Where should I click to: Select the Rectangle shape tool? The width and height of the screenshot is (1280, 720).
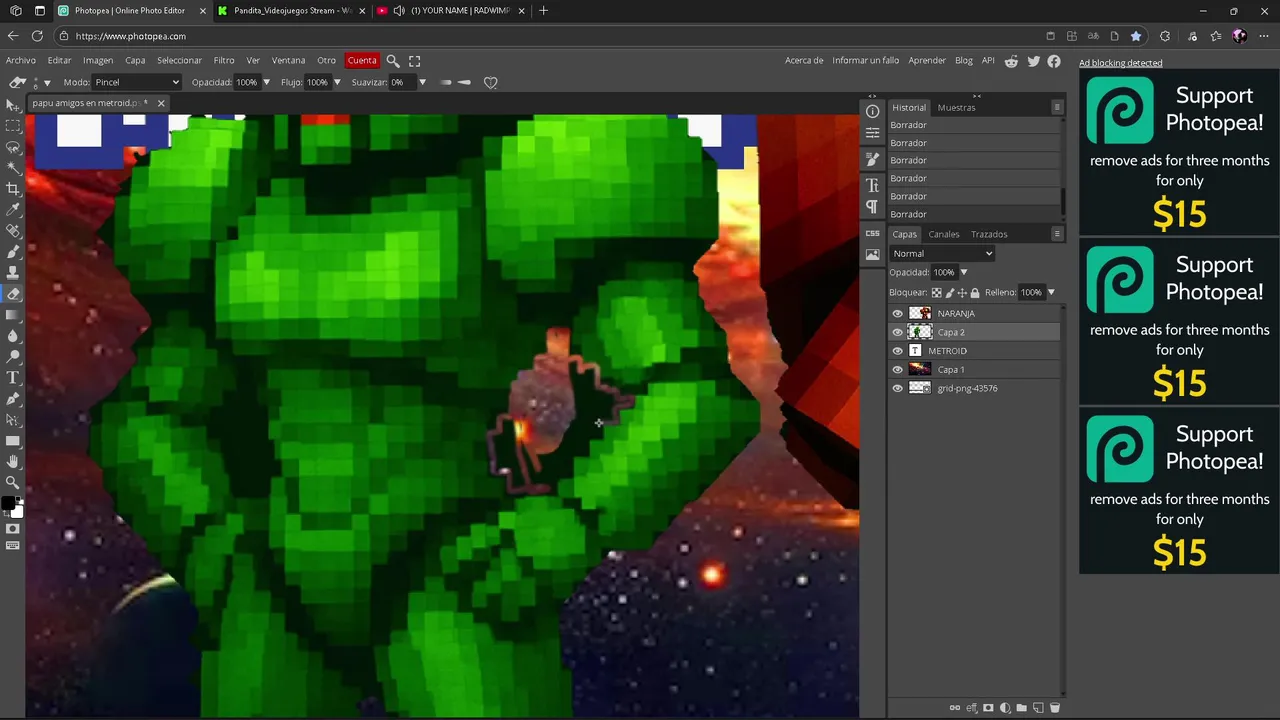point(13,441)
